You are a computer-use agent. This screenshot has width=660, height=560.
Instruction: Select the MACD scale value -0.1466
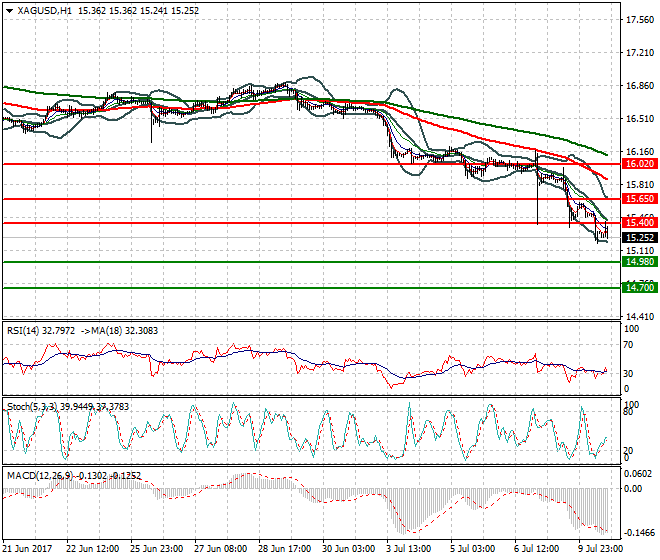point(639,533)
